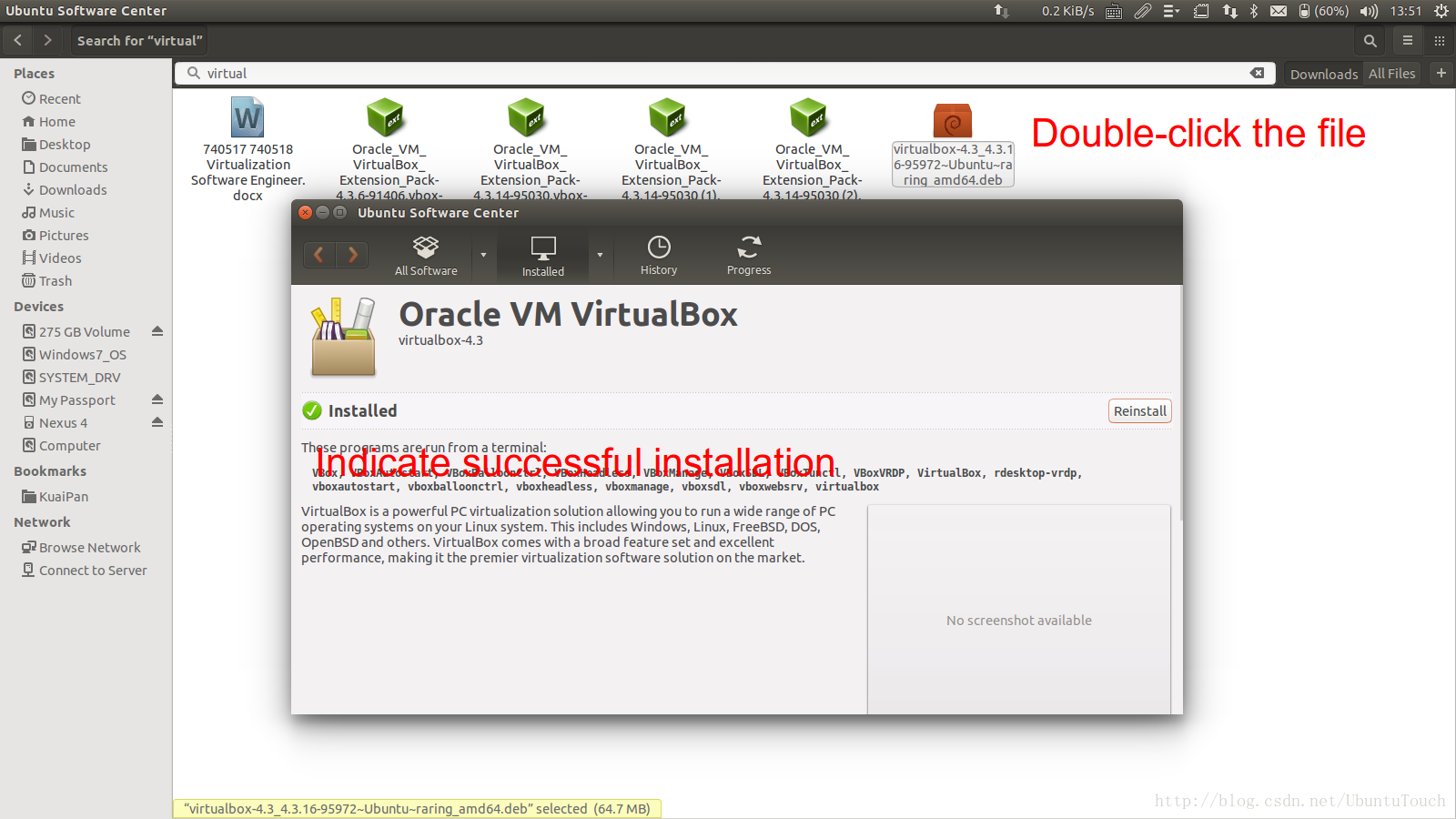
Task: Expand the Installed dropdown arrow
Action: click(600, 255)
